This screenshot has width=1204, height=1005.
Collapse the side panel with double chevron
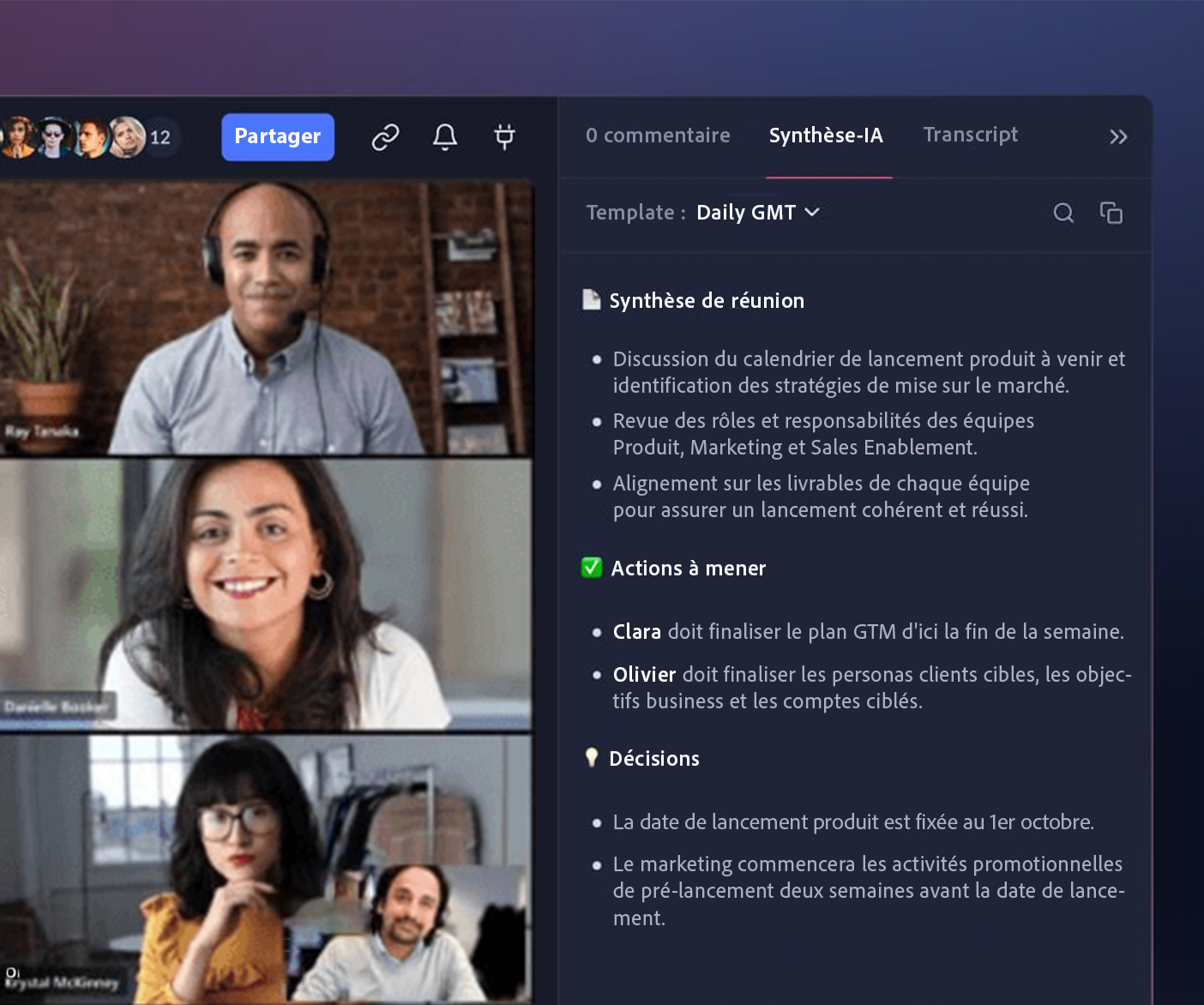(1117, 136)
